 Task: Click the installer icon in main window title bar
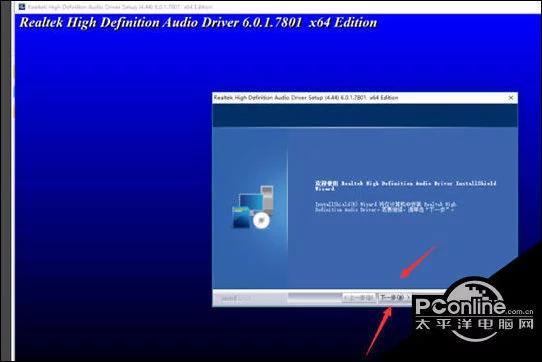pyautogui.click(x=22, y=7)
